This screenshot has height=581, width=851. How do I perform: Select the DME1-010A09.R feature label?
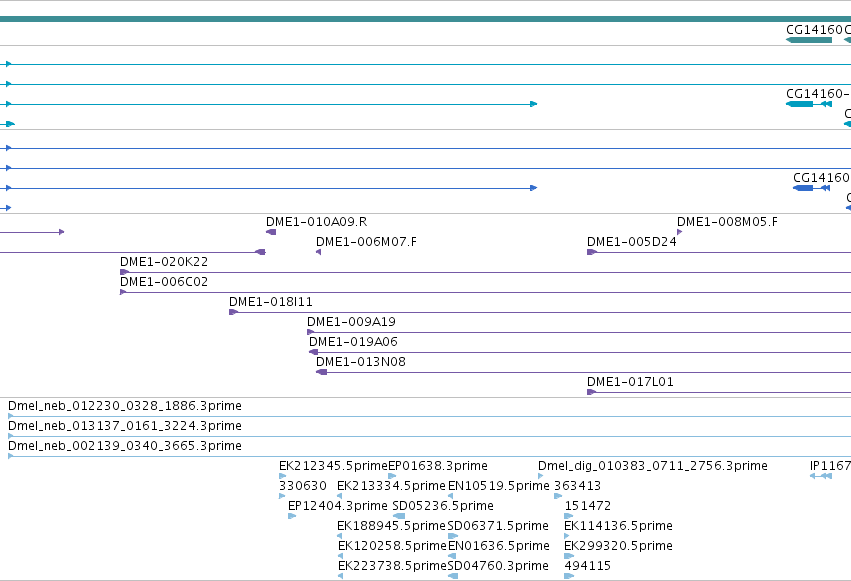(x=316, y=222)
